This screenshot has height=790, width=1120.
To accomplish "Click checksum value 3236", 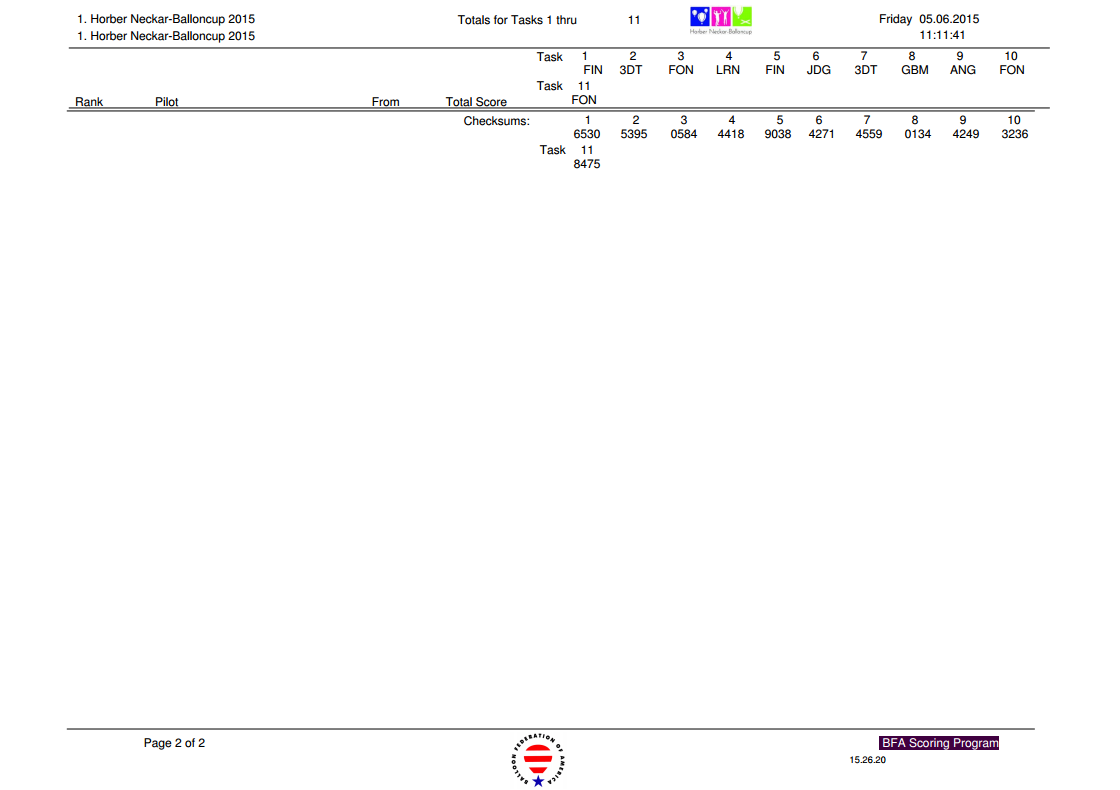I will point(1014,134).
